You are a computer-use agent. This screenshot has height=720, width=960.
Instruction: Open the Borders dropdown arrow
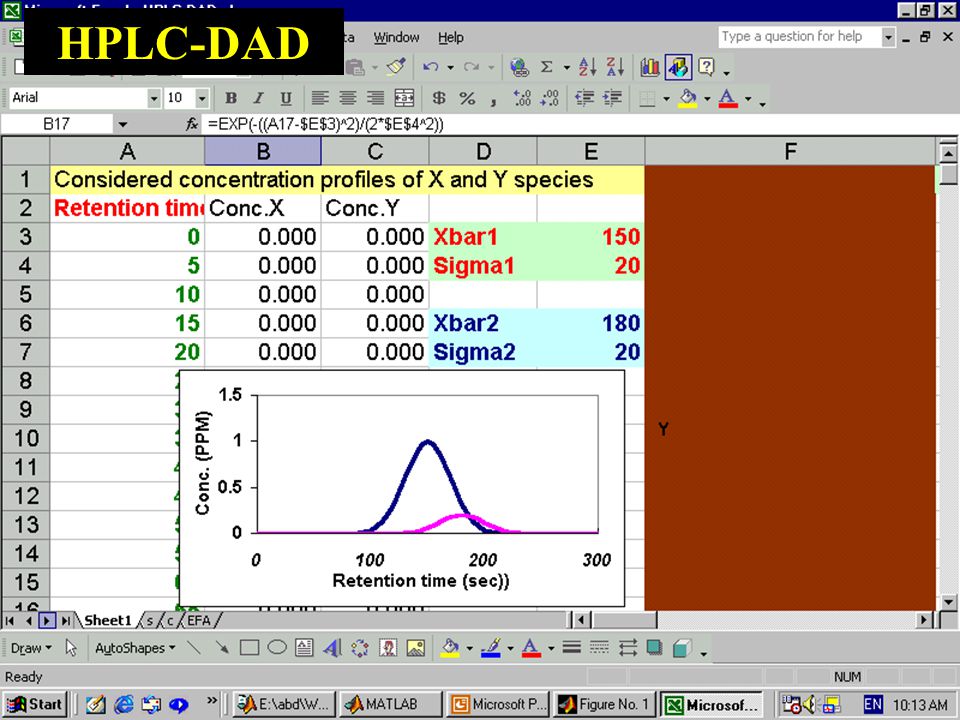(x=667, y=99)
